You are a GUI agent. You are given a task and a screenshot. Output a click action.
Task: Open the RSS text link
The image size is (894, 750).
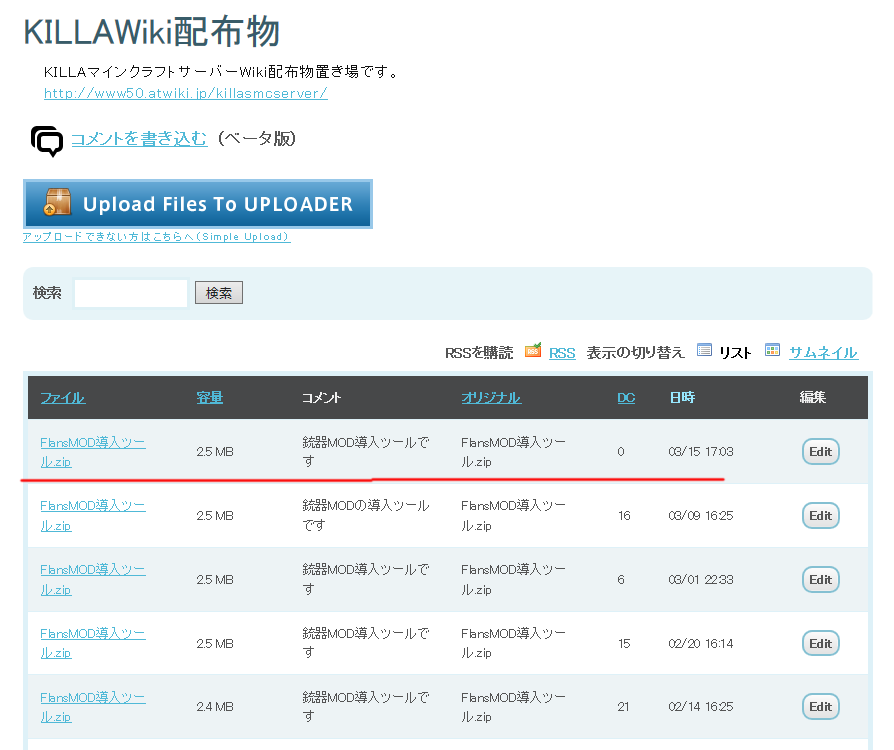point(562,352)
